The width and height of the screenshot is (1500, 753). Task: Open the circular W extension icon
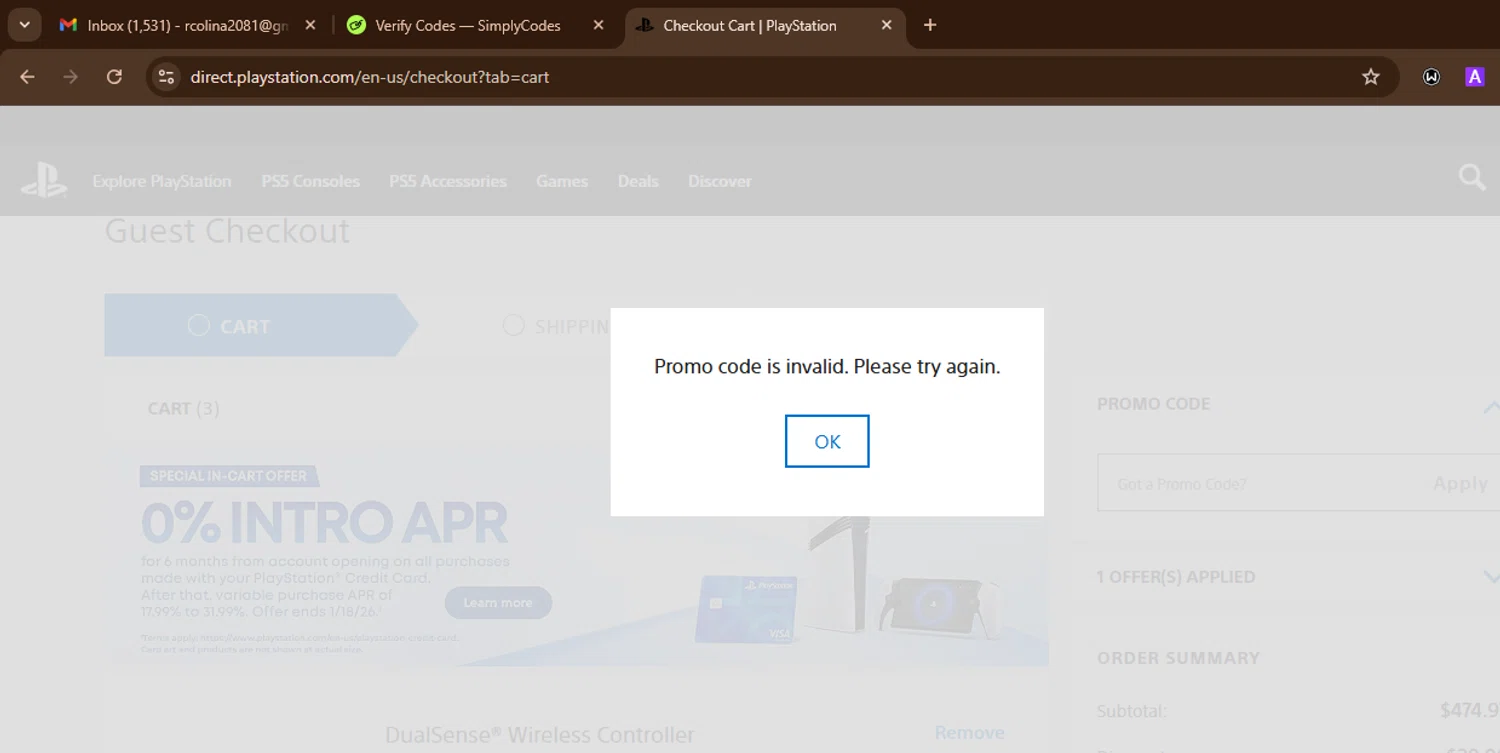[x=1431, y=77]
